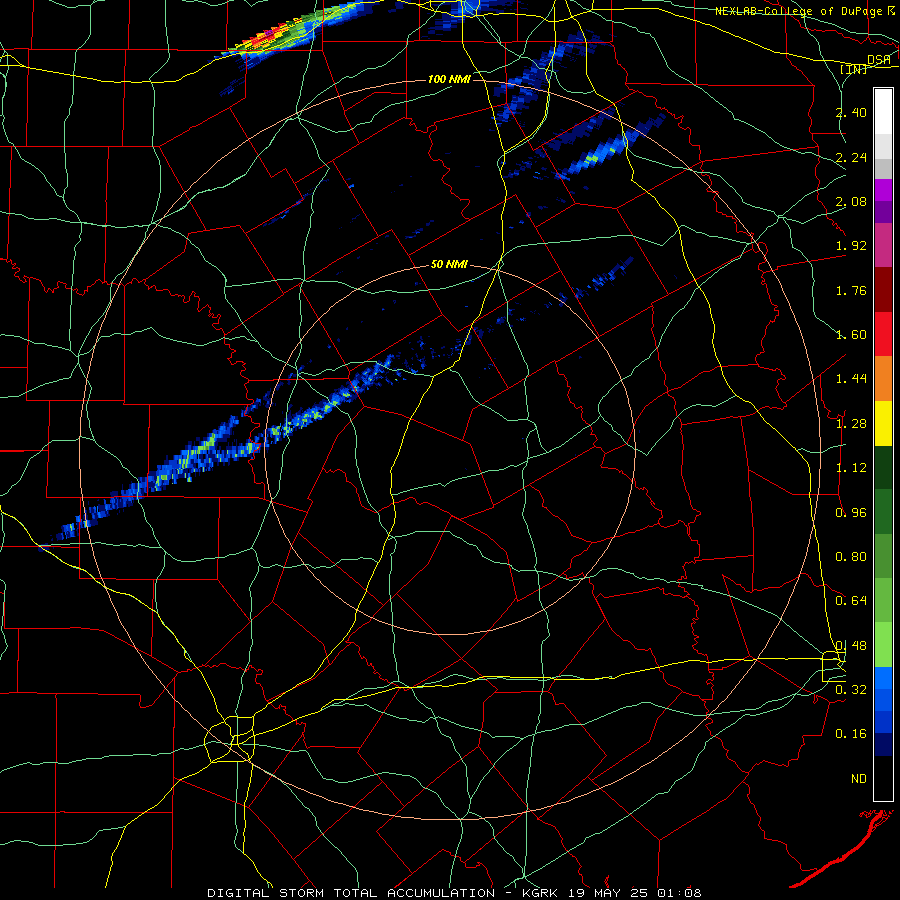Pick the bright magenta legend swatch
The height and width of the screenshot is (900, 900).
pyautogui.click(x=883, y=190)
